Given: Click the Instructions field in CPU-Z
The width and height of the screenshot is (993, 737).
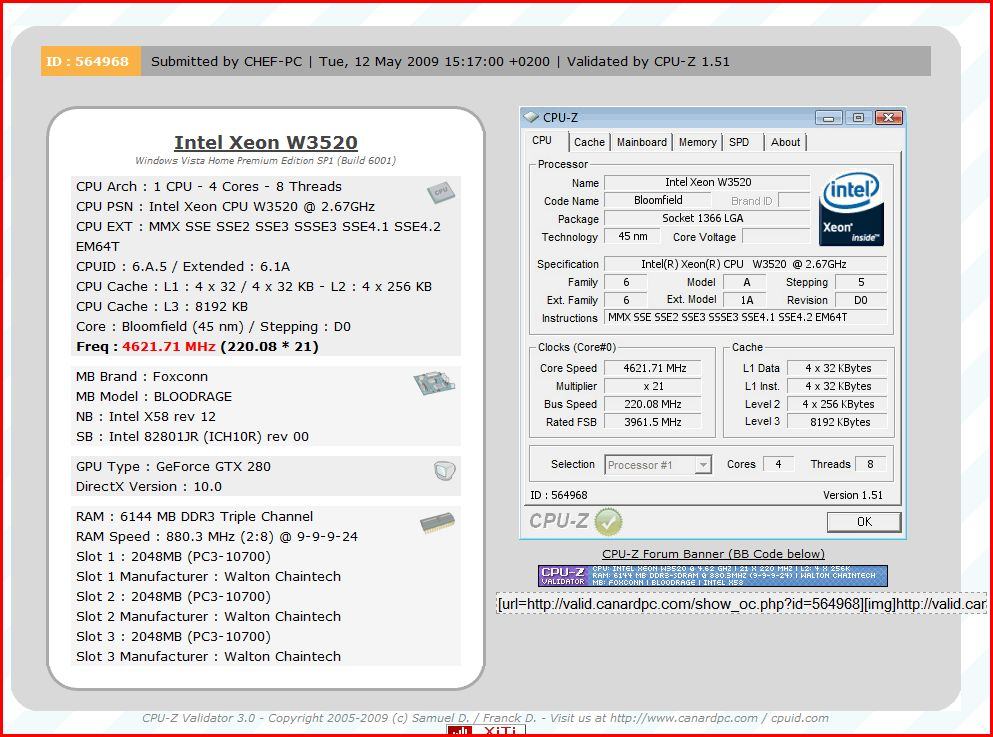Looking at the screenshot, I should 746,317.
